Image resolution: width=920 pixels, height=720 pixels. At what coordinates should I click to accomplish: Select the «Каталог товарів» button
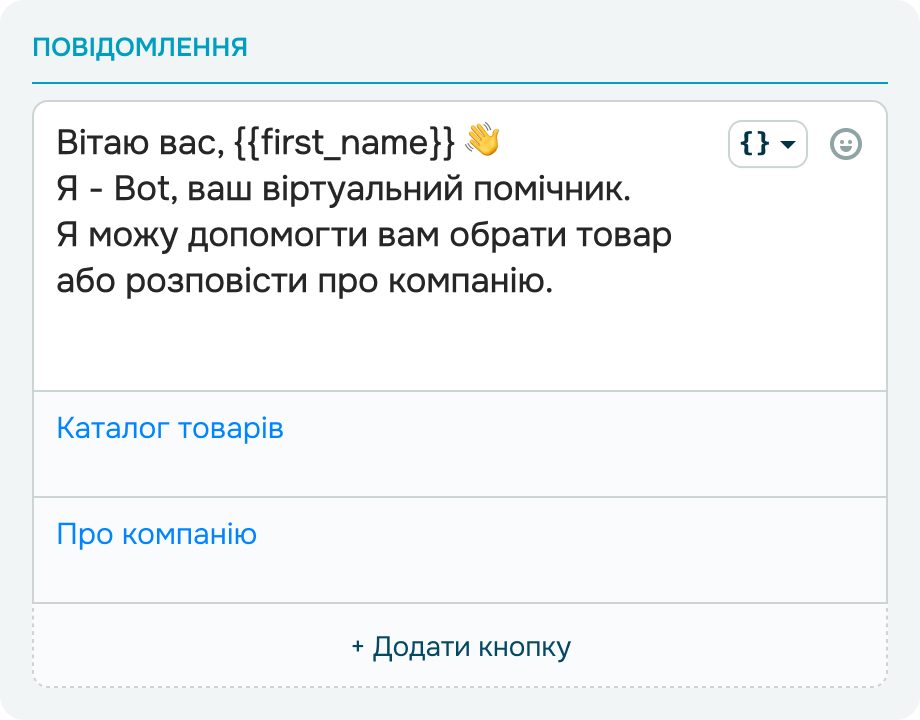(170, 429)
